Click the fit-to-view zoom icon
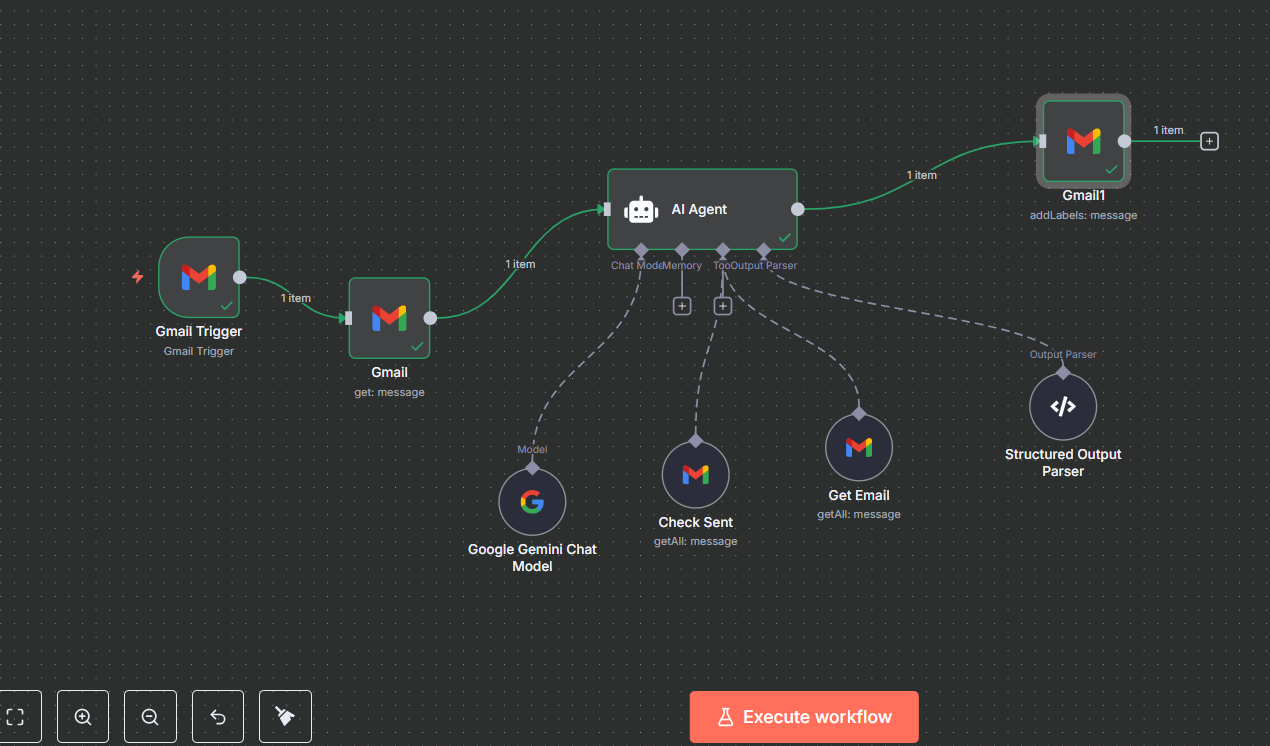Screen dimensions: 1270x746 pos(15,716)
